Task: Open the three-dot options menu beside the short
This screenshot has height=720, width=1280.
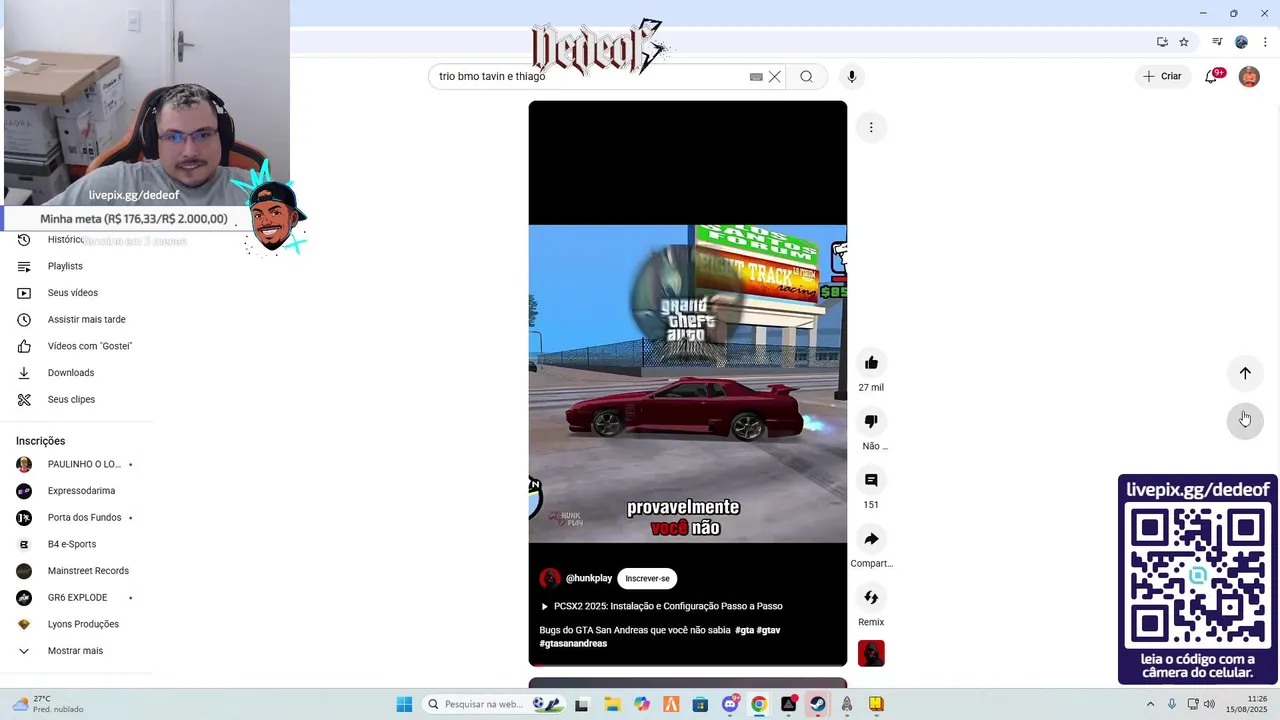Action: coord(871,127)
